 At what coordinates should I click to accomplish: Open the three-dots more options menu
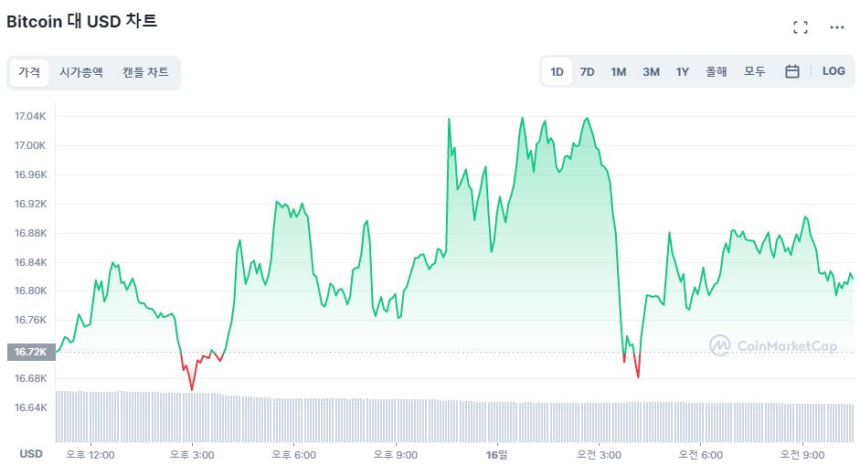pyautogui.click(x=837, y=28)
